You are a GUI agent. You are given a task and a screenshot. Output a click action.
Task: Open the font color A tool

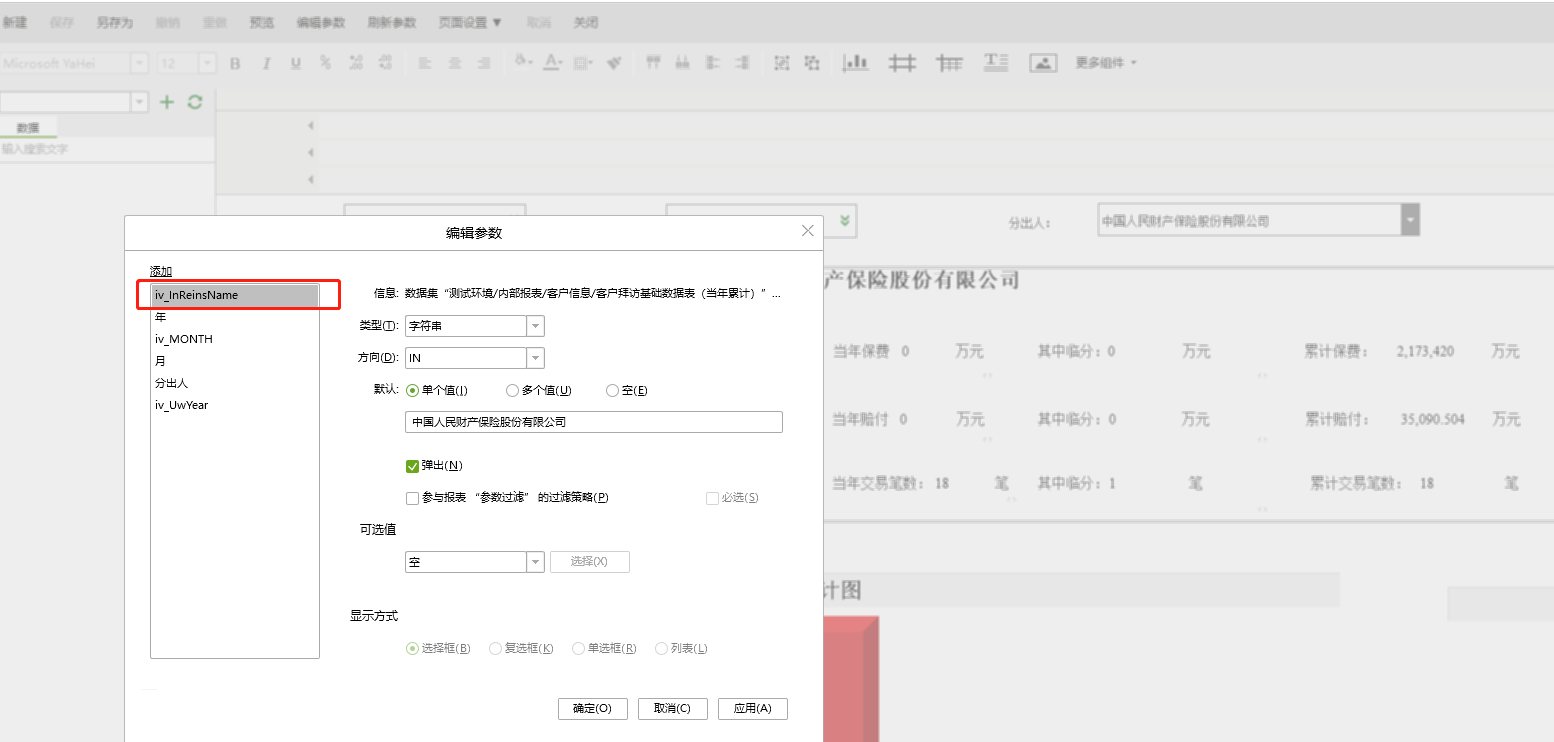coord(552,62)
